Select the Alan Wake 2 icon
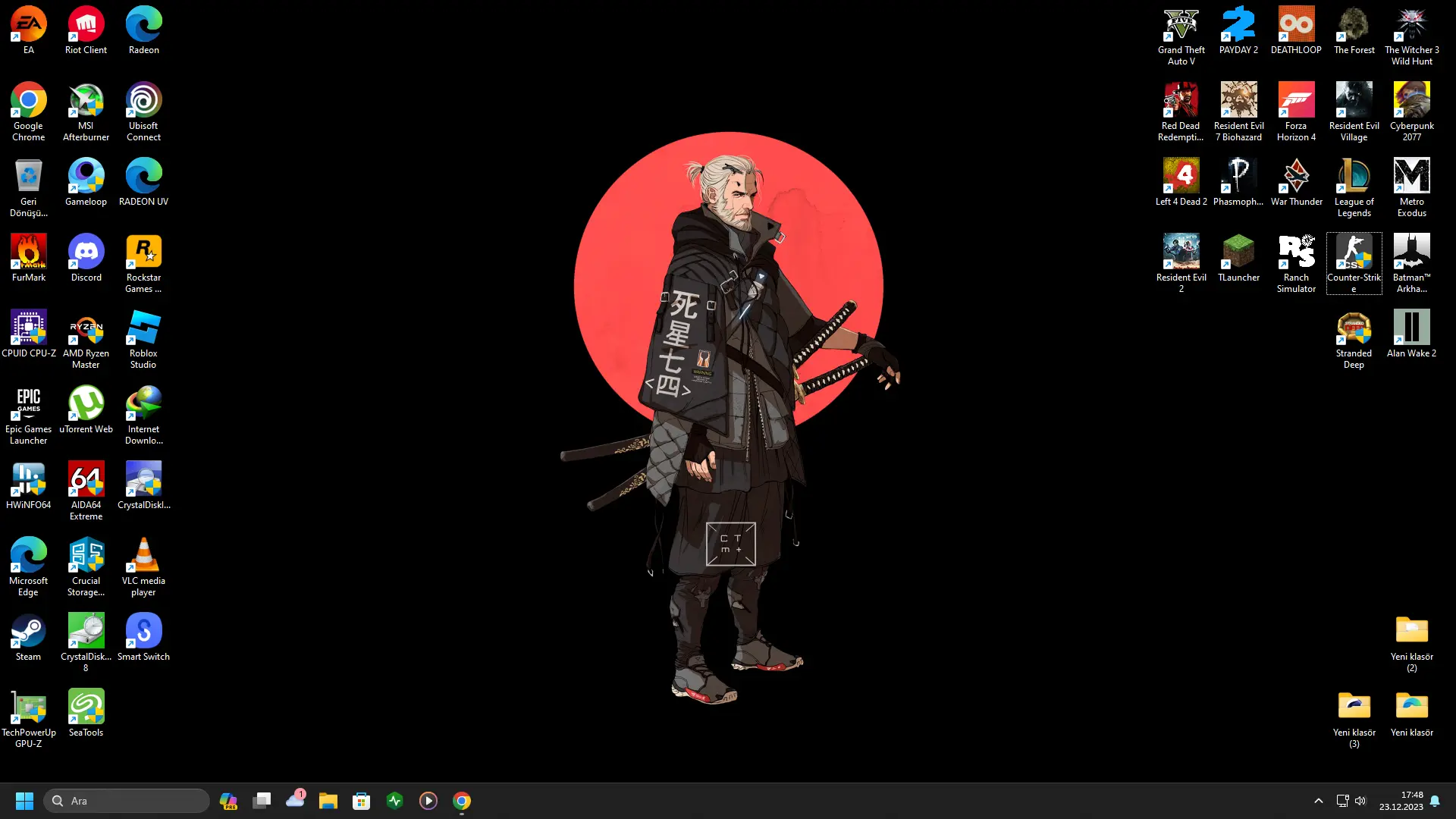This screenshot has width=1456, height=819. tap(1411, 334)
